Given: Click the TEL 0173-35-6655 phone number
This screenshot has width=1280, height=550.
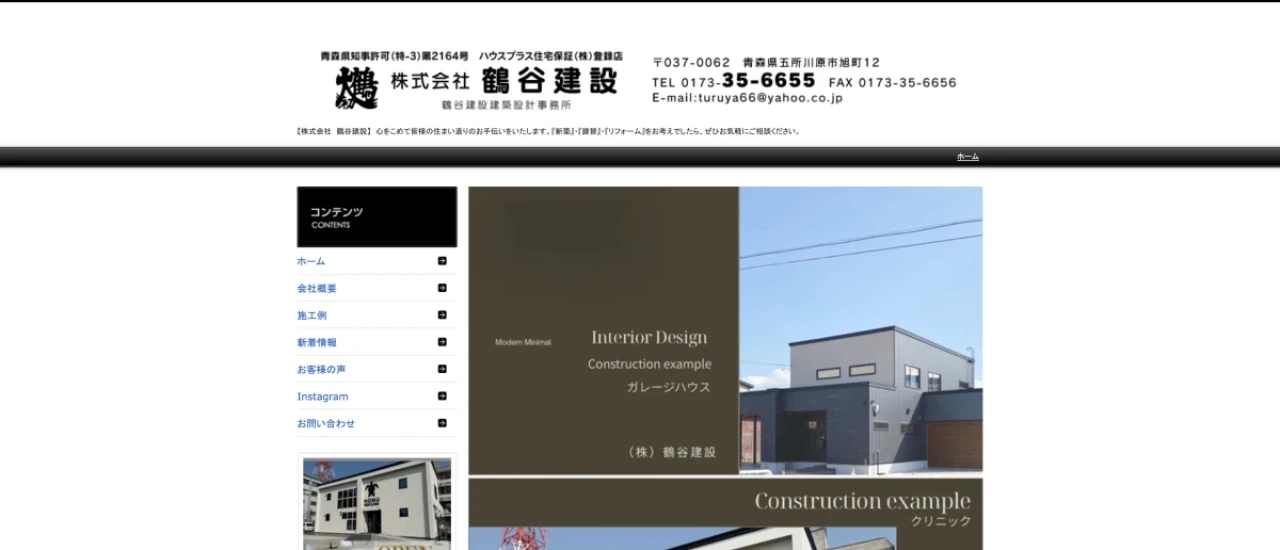Looking at the screenshot, I should coord(734,81).
